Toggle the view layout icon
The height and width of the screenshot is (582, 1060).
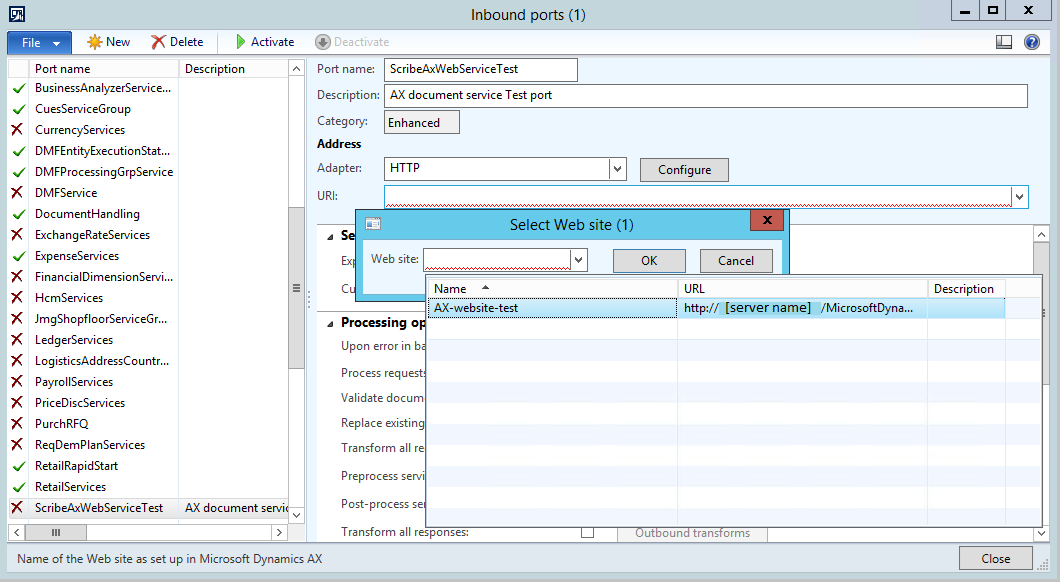1004,42
